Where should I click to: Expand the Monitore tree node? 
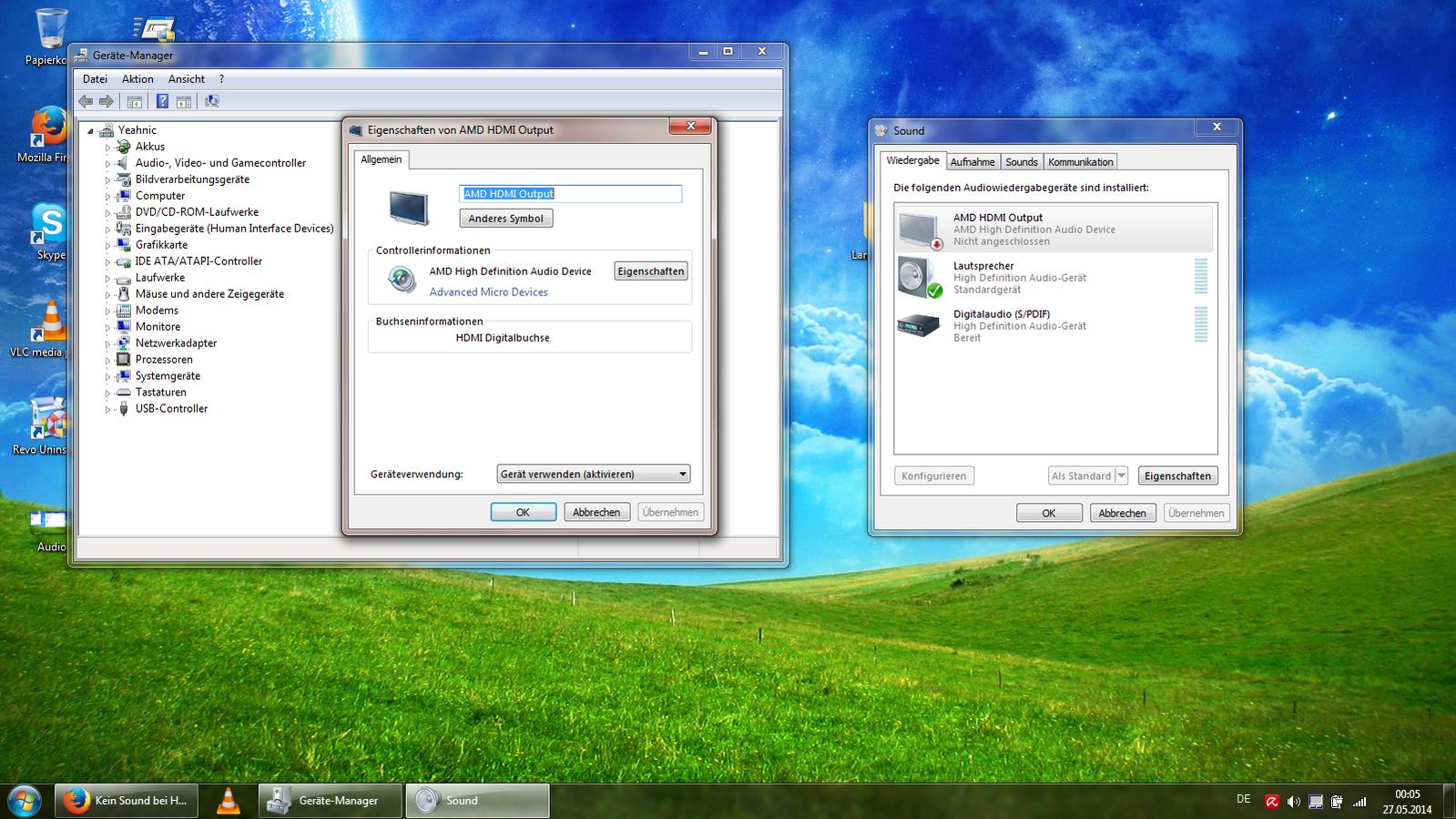point(107,327)
